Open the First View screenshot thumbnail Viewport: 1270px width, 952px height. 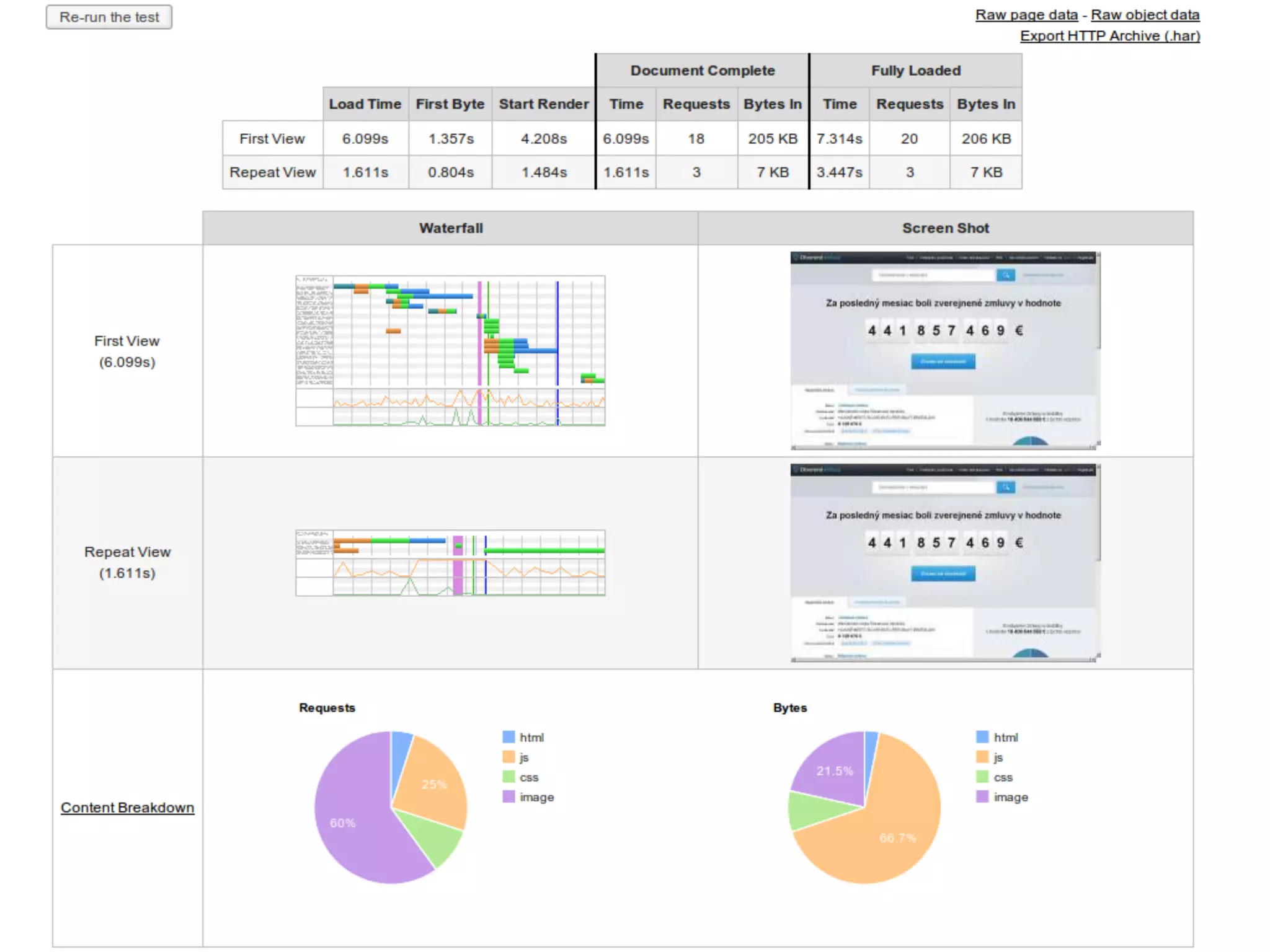pos(944,350)
